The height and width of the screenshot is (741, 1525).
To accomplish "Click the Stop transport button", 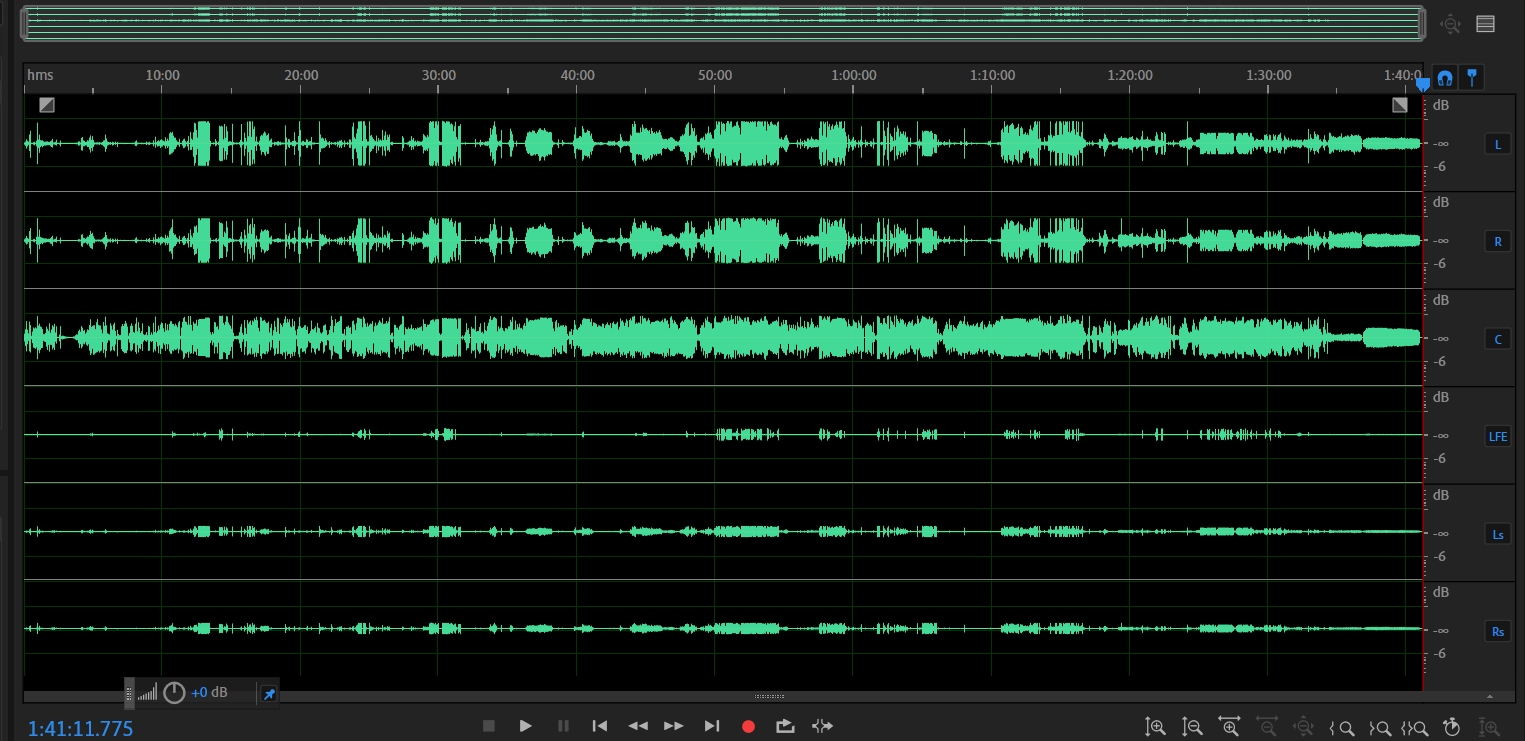I will click(x=489, y=726).
